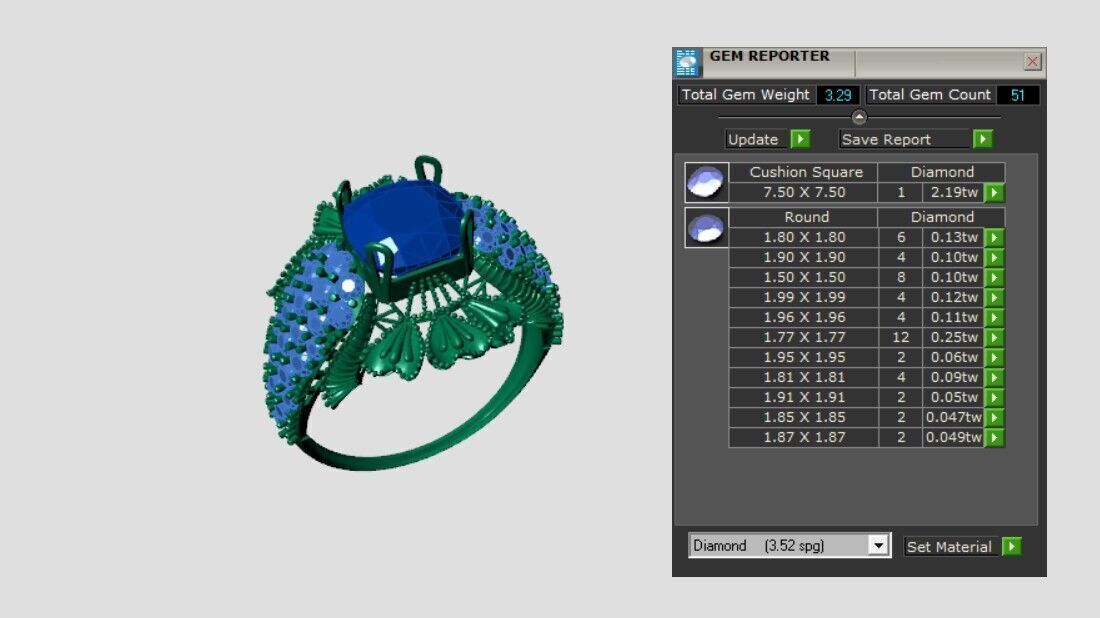
Task: Click the green Set Material arrow
Action: (1012, 546)
